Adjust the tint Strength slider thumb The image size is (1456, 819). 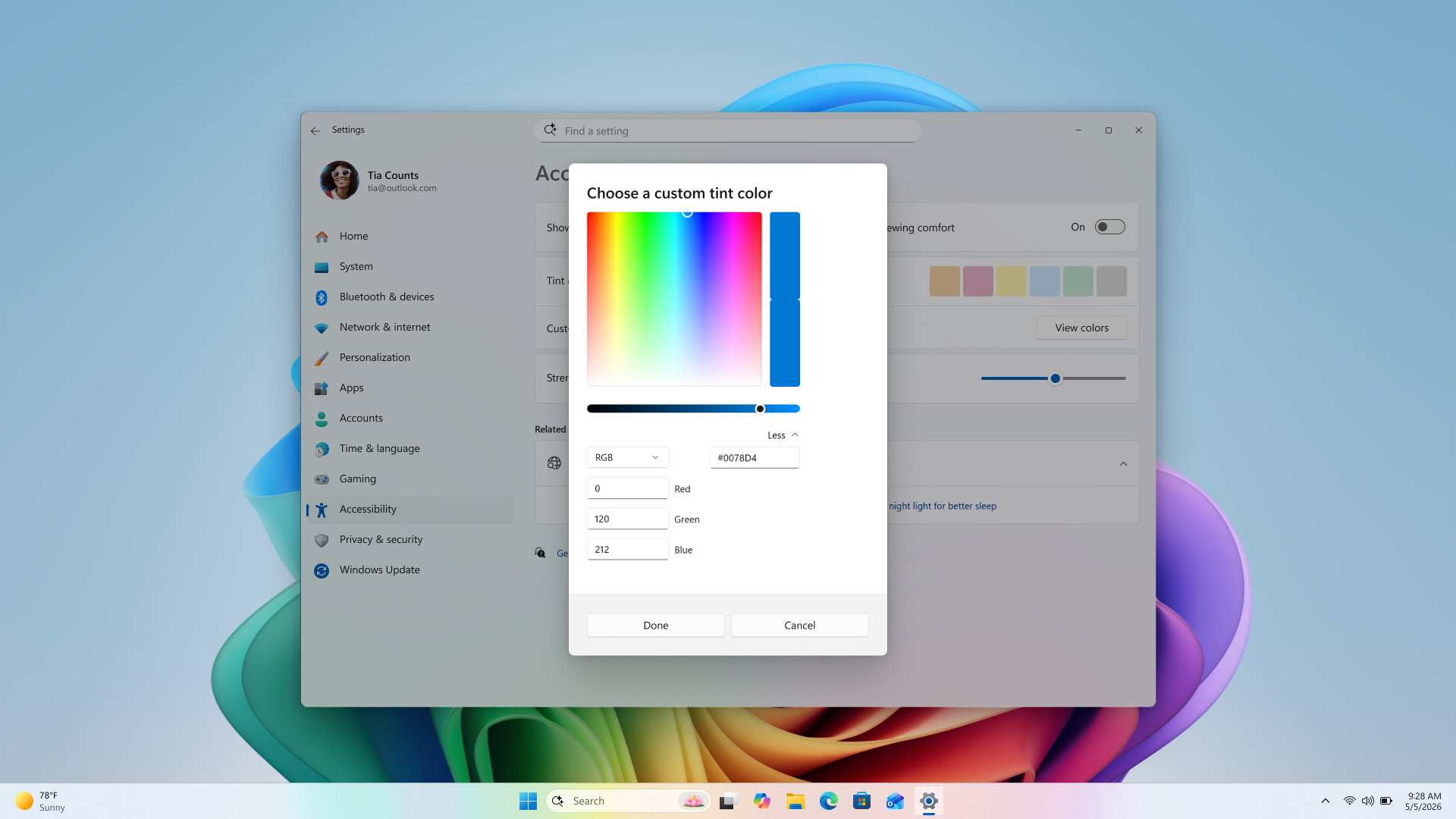coord(1055,378)
